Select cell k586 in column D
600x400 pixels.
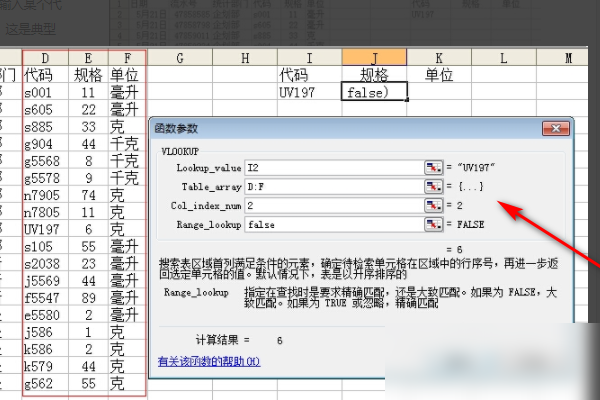pyautogui.click(x=45, y=349)
